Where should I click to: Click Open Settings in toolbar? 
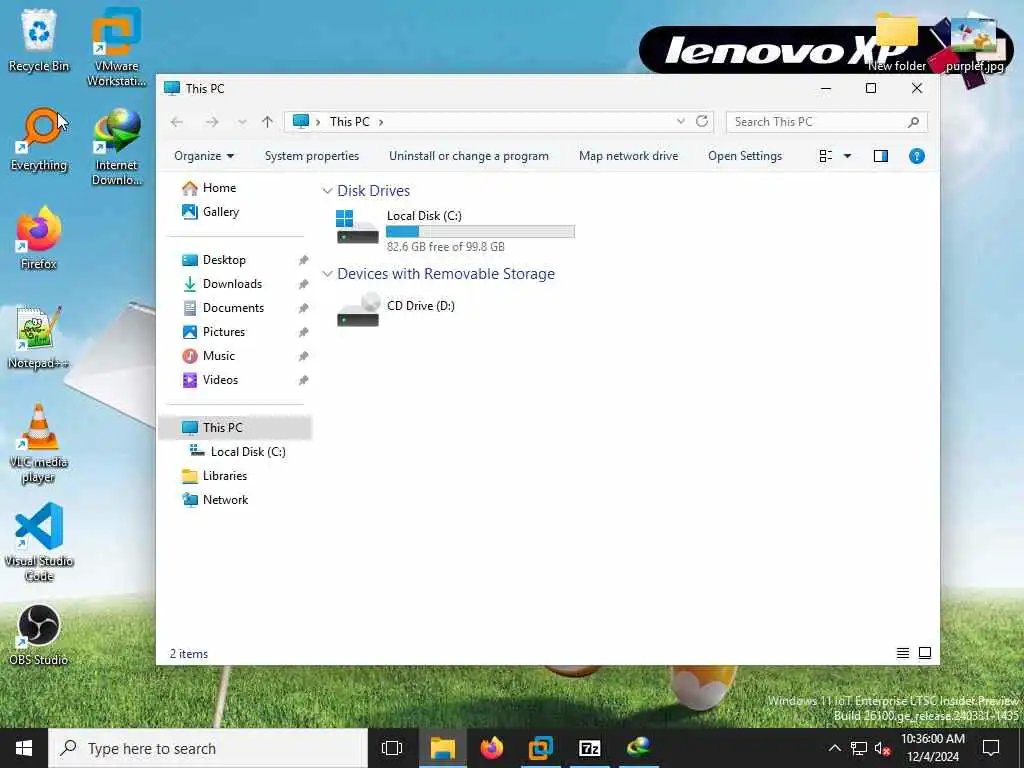[x=745, y=156]
